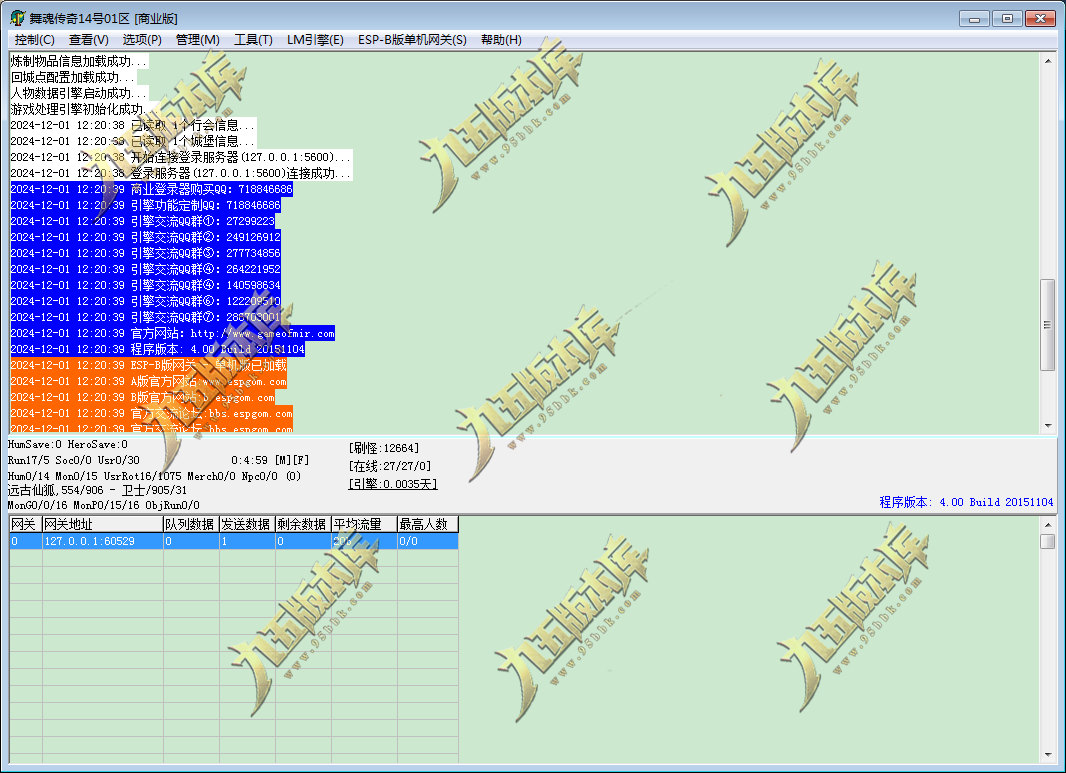
Task: Click the 远古仙狐,554/906 status line
Action: 97,490
